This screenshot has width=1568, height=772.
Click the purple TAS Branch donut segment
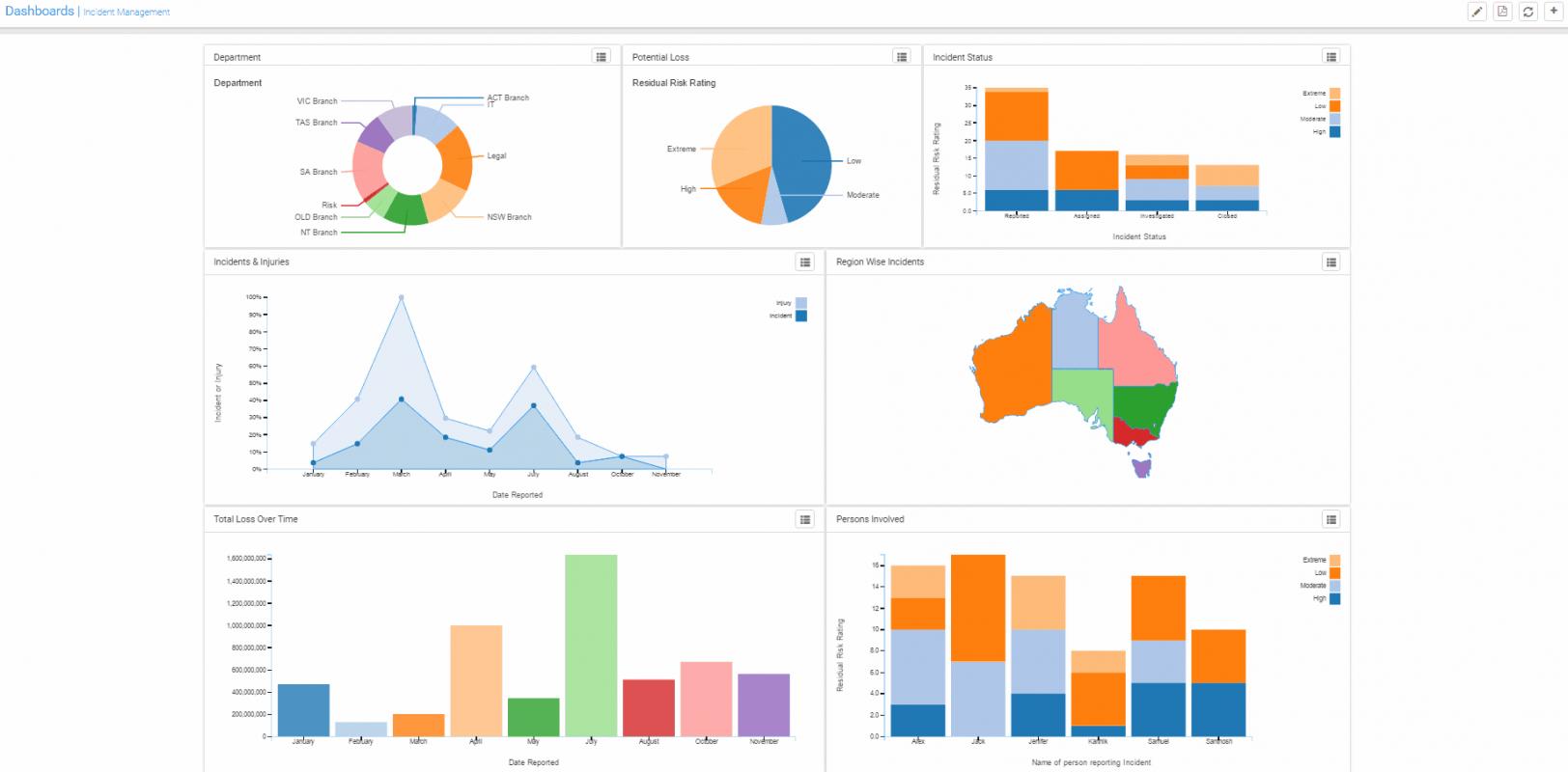click(376, 134)
